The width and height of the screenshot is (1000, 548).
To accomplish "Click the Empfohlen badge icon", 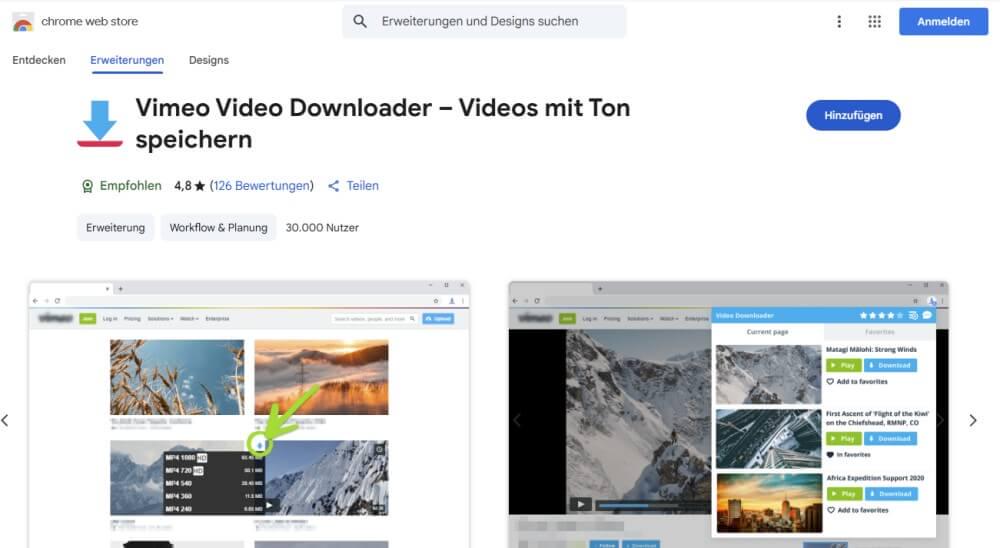I will pos(87,186).
